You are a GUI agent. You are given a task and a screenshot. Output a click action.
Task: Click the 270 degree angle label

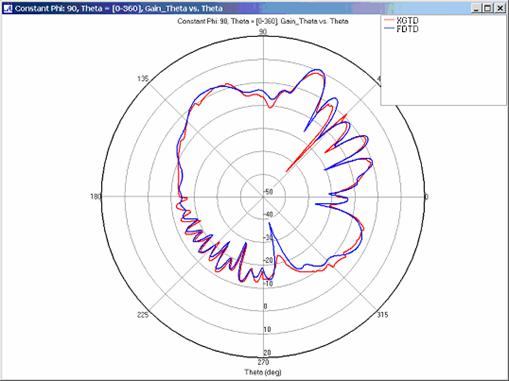point(263,362)
